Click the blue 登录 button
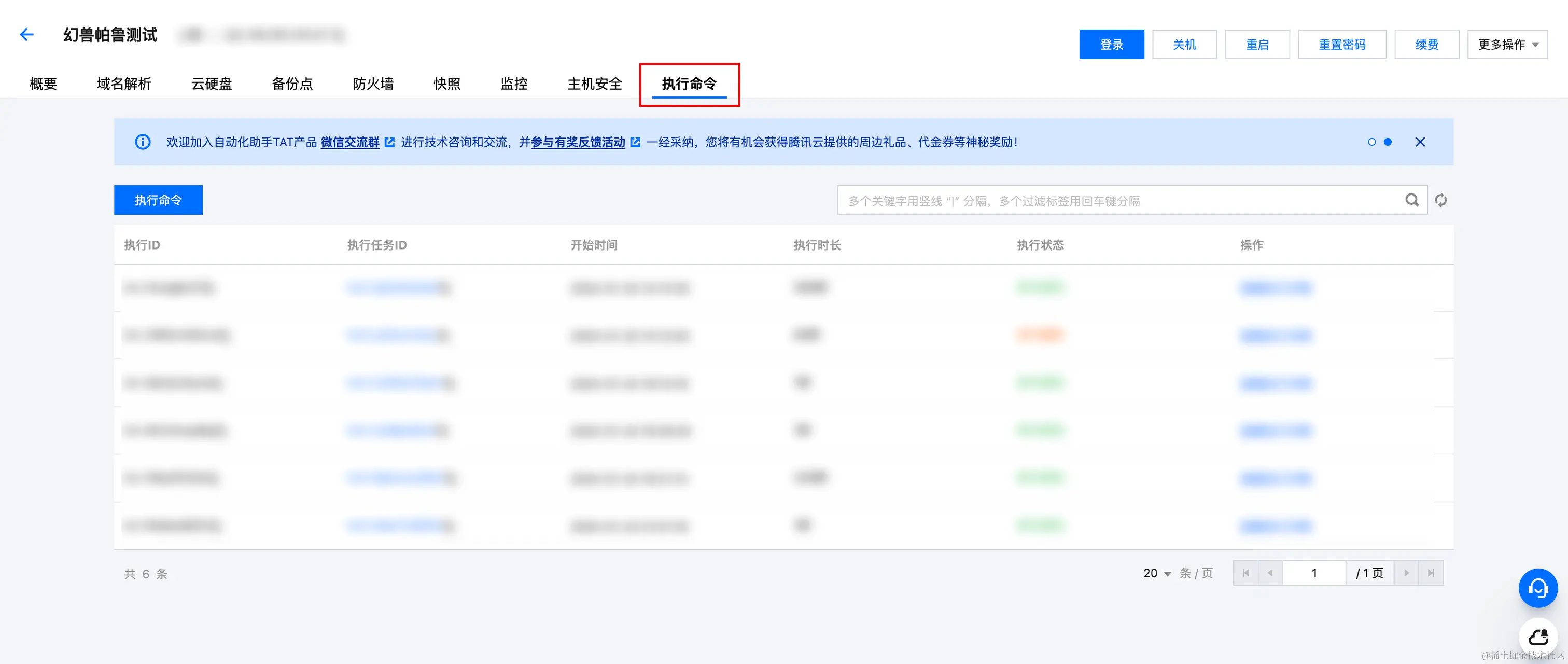 (1112, 45)
